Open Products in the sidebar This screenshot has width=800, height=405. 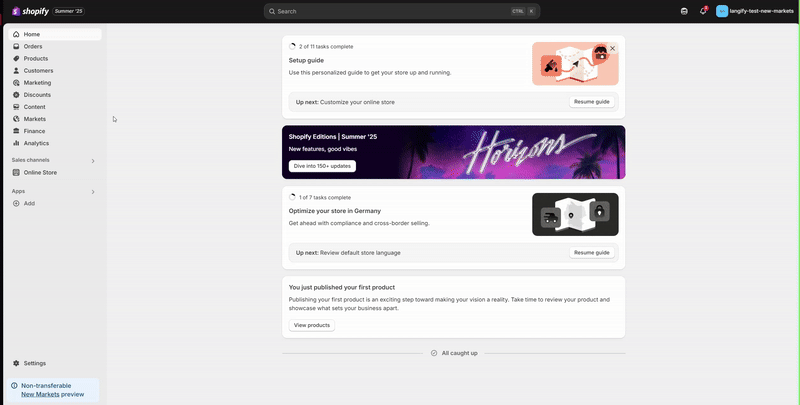[55, 59]
